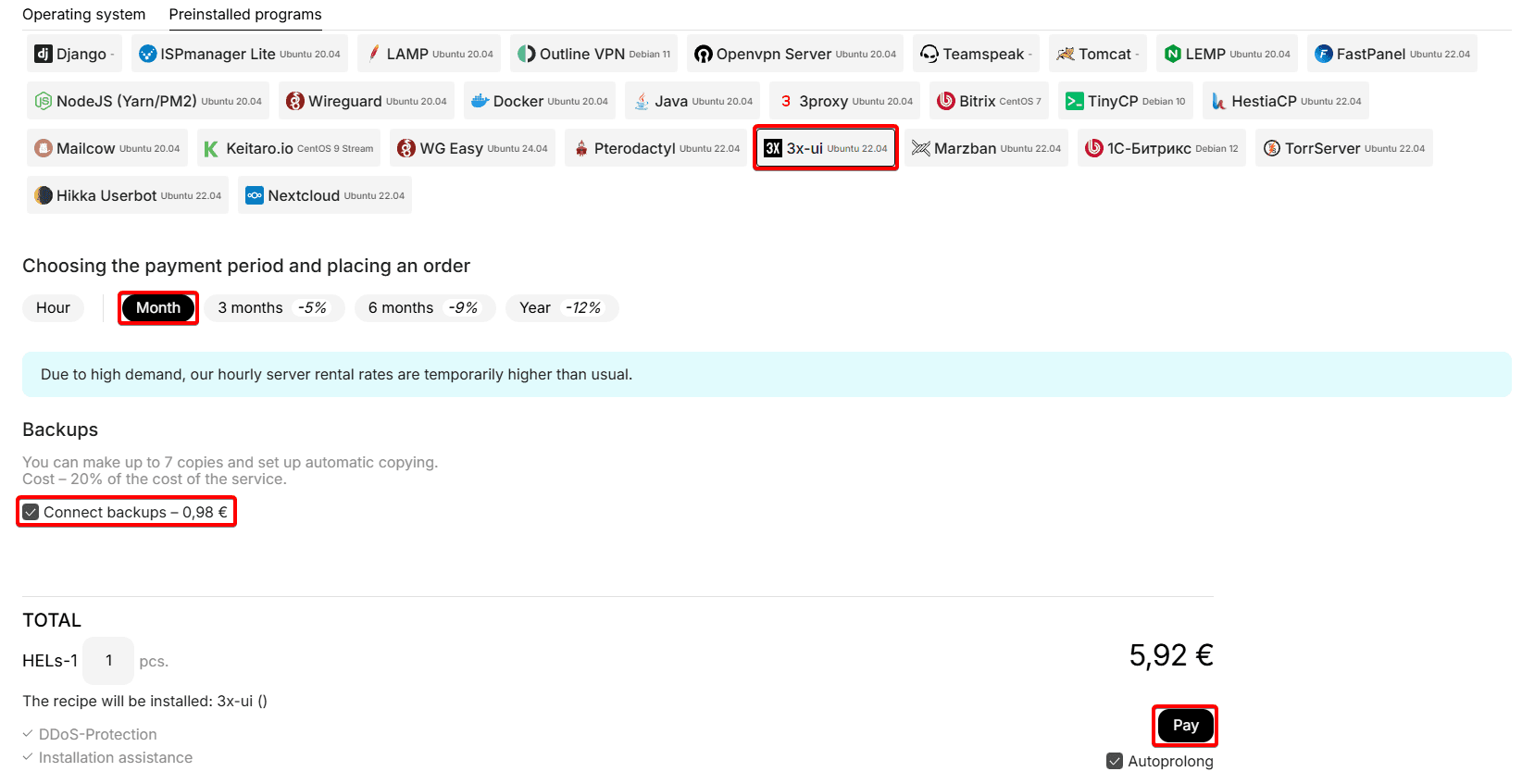Select the Hour payment period
The image size is (1522, 784).
(x=53, y=307)
